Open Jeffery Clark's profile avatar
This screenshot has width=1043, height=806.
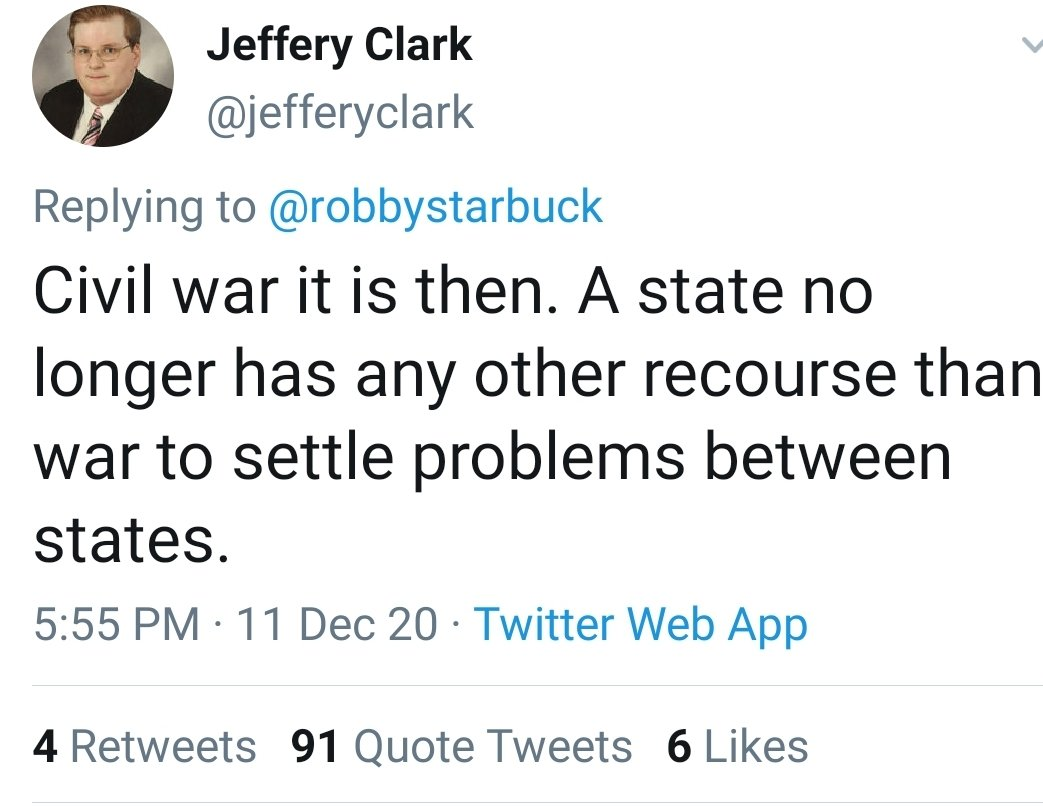(x=103, y=76)
